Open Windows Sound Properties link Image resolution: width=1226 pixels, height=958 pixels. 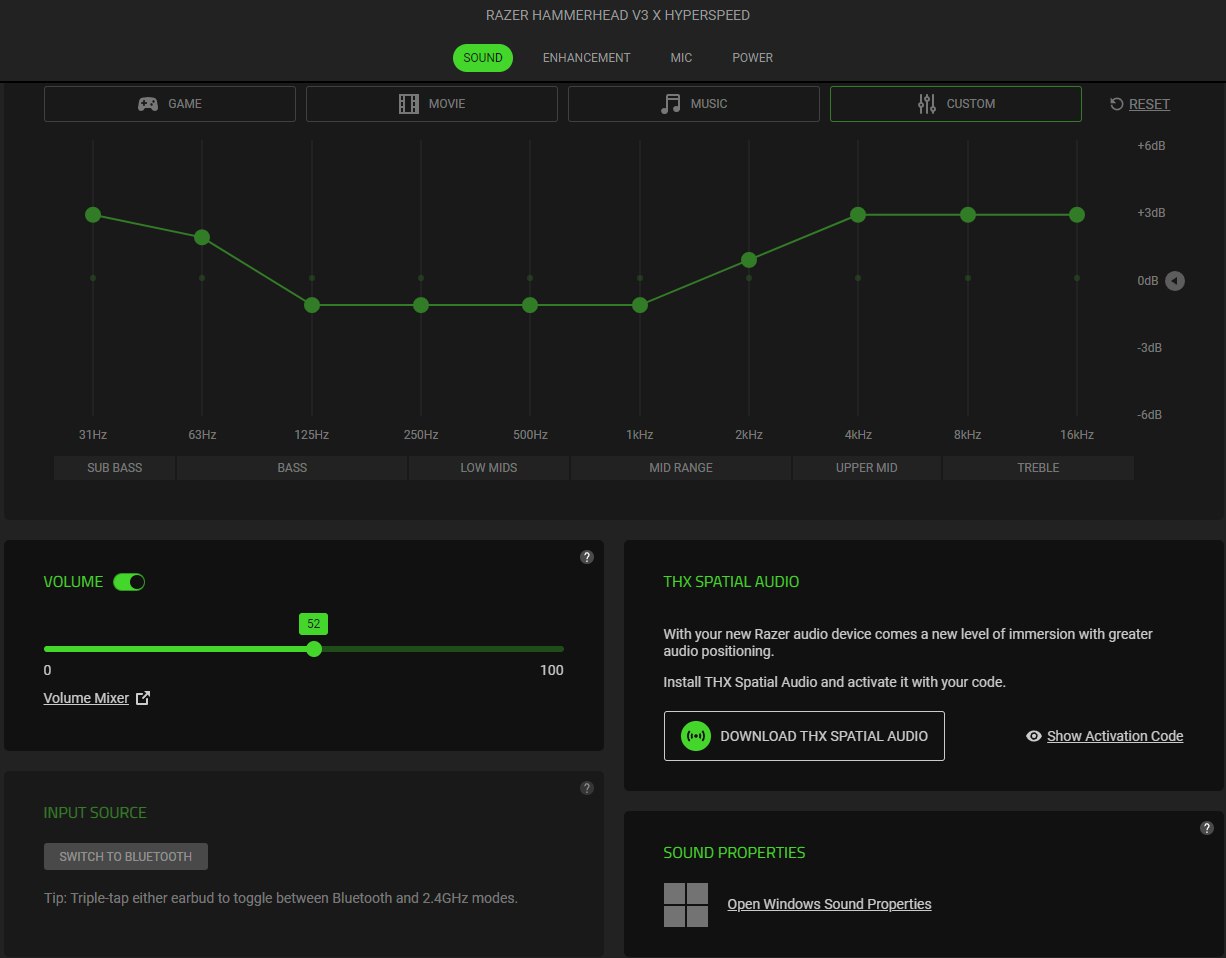(x=829, y=904)
